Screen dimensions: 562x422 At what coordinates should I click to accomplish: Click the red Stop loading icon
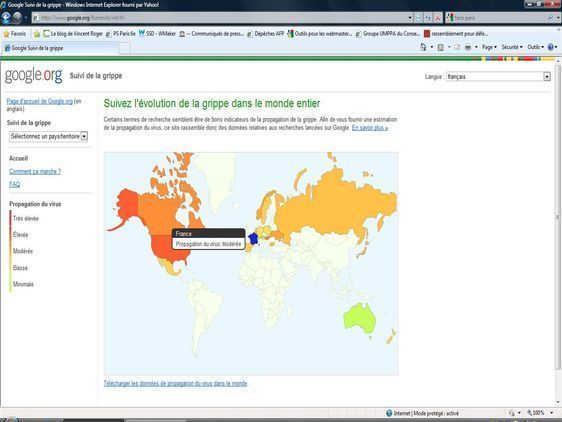438,18
